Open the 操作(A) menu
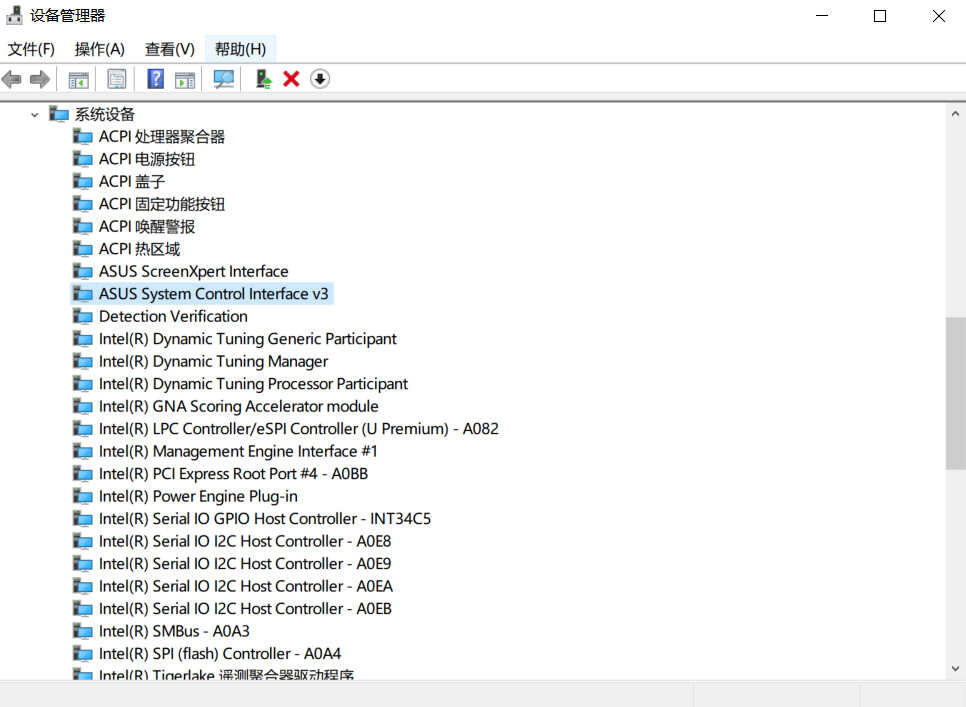 (x=99, y=49)
